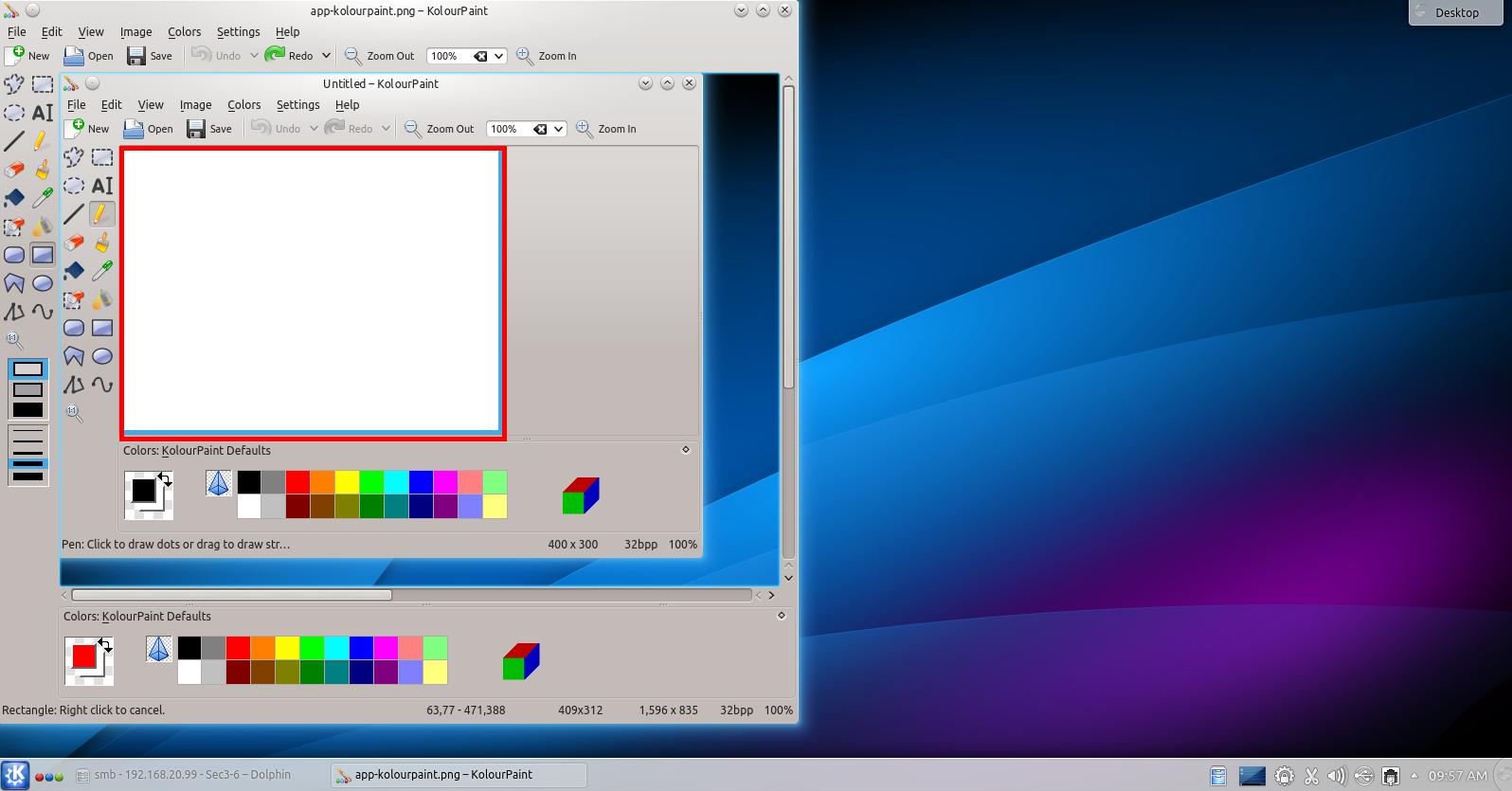1512x791 pixels.
Task: Choose the solid black fill style option
Action: pyautogui.click(x=27, y=409)
